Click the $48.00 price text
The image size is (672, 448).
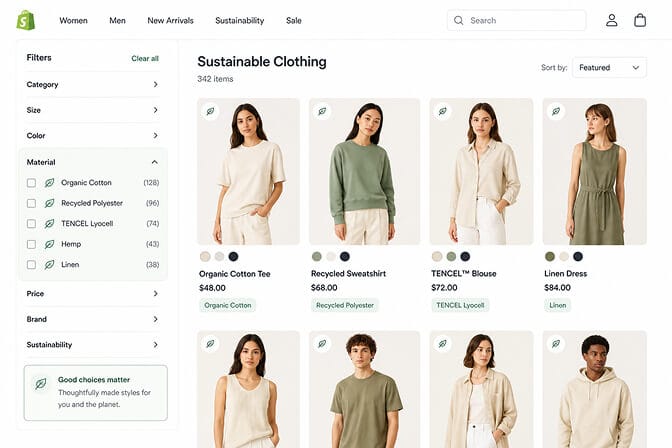coord(212,288)
